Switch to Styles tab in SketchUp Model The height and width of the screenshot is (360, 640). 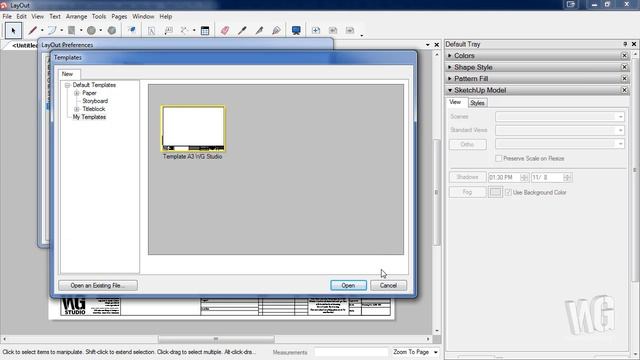pos(477,103)
